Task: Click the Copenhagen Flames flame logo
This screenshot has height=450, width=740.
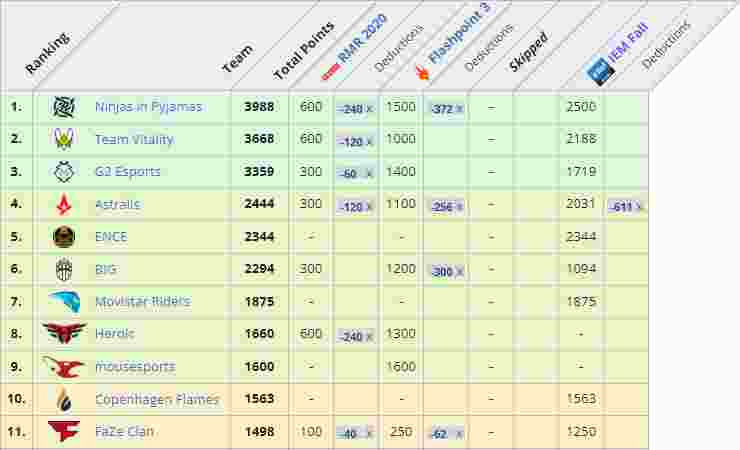Action: pos(64,399)
